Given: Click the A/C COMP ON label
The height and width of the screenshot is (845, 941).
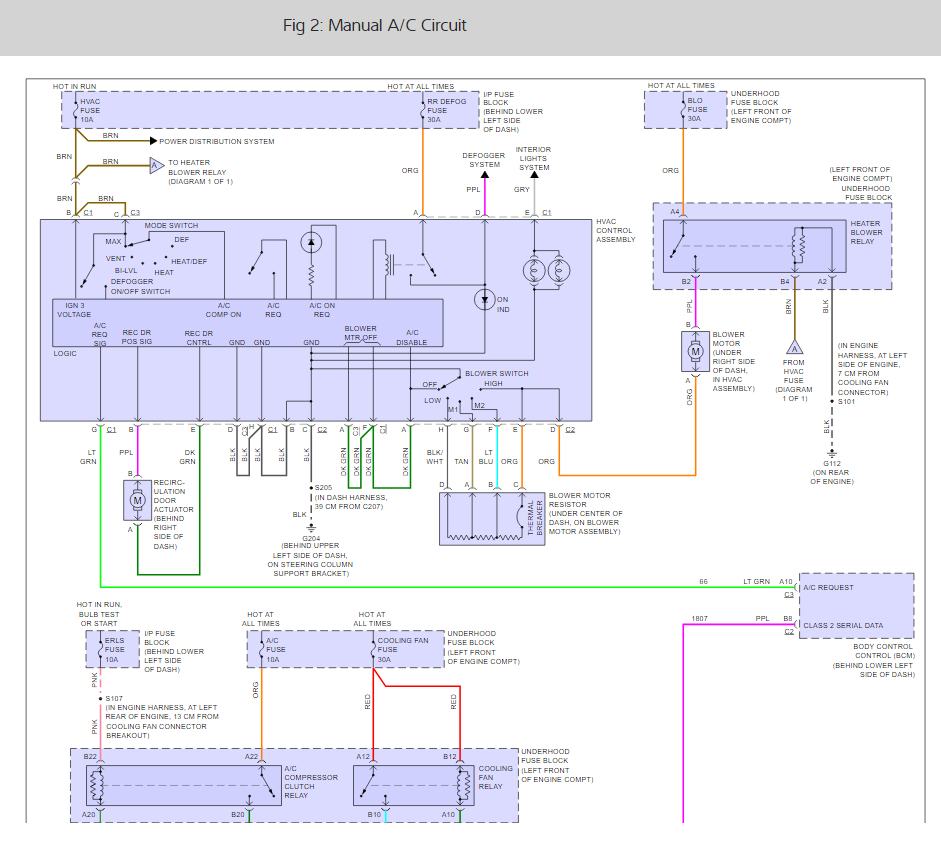Looking at the screenshot, I should click(223, 310).
